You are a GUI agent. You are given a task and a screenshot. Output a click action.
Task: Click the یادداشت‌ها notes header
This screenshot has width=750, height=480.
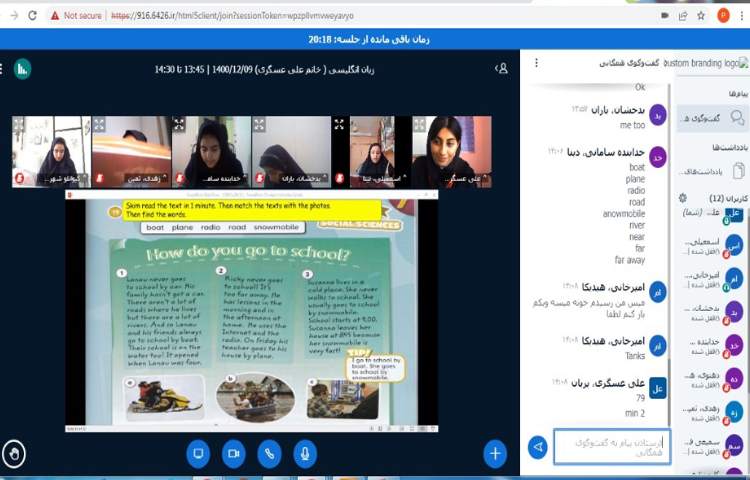click(x=729, y=148)
